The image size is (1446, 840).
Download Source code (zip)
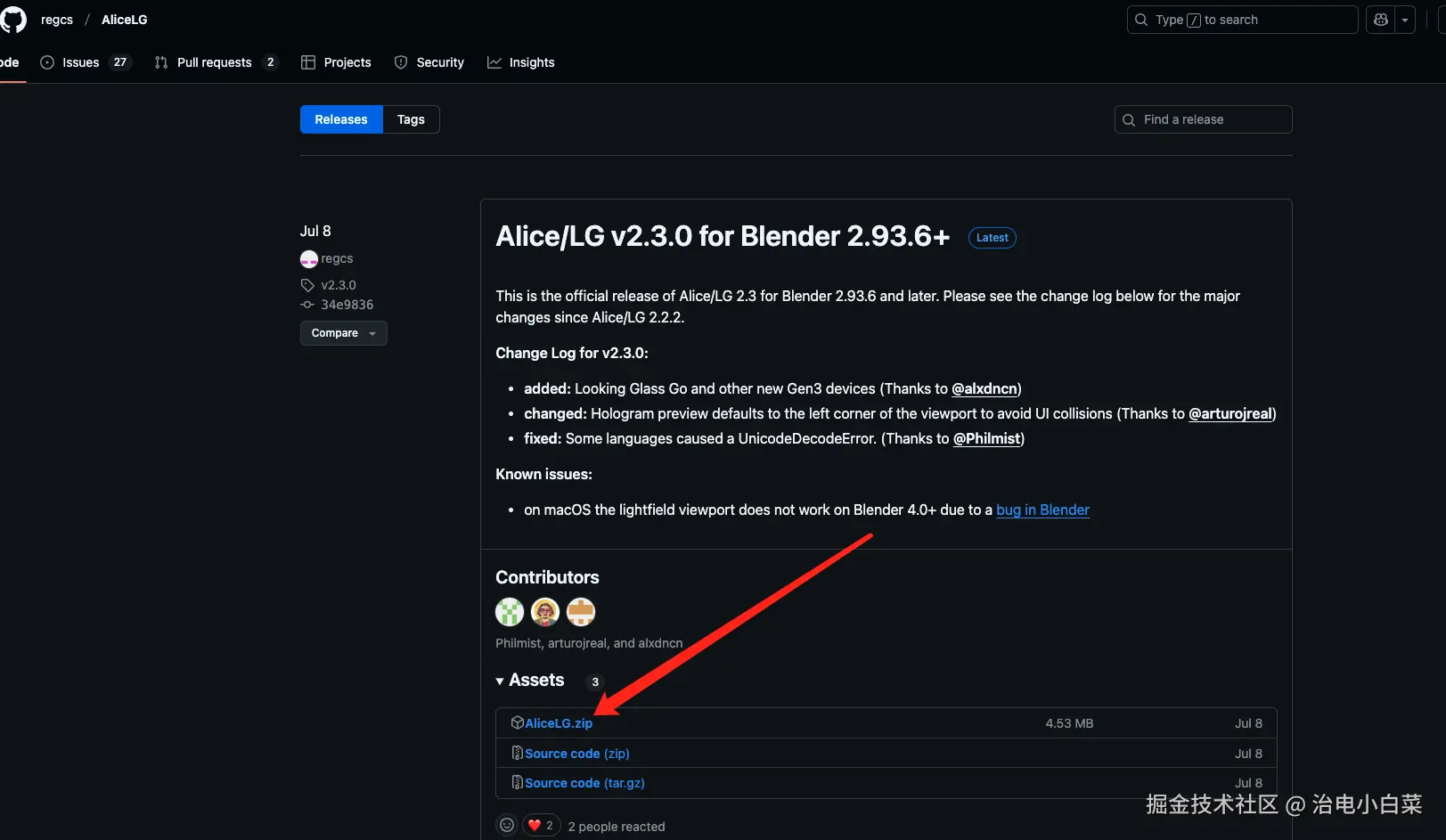tap(577, 754)
